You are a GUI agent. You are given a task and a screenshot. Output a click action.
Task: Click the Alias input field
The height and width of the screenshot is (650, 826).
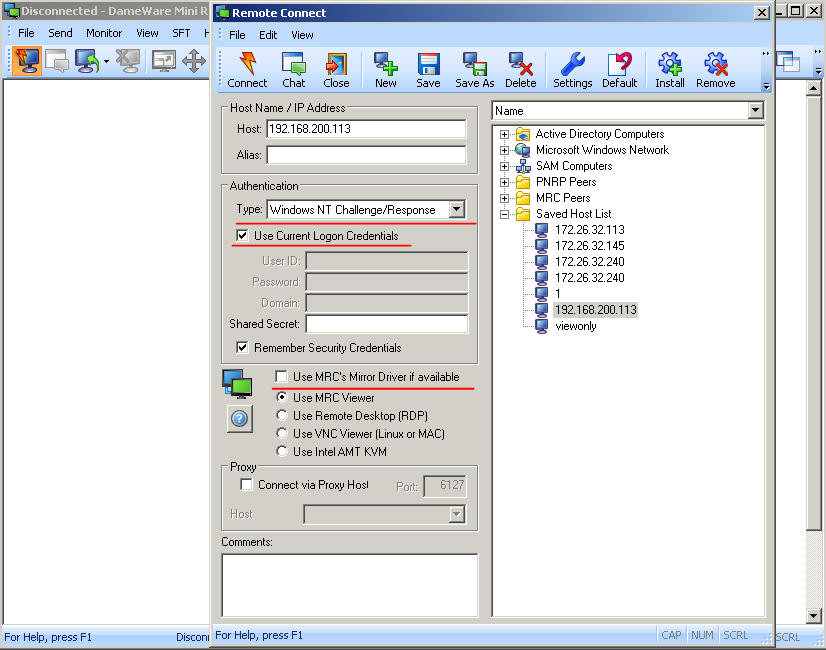(x=366, y=155)
